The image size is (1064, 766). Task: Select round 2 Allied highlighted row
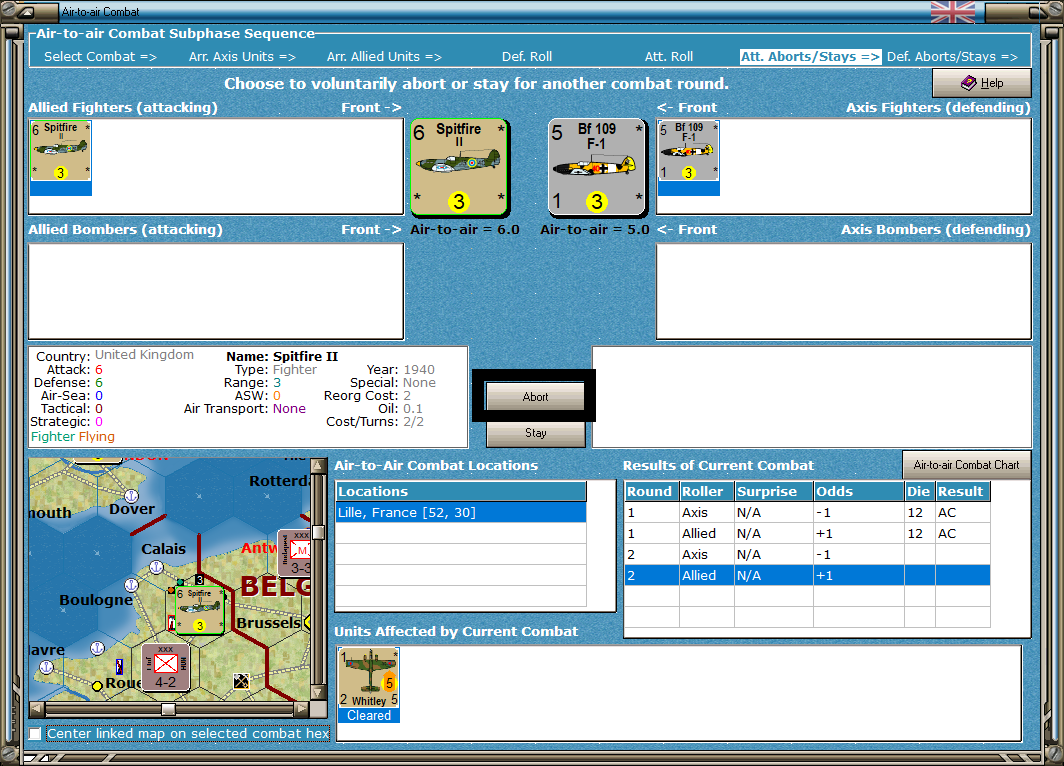(808, 575)
